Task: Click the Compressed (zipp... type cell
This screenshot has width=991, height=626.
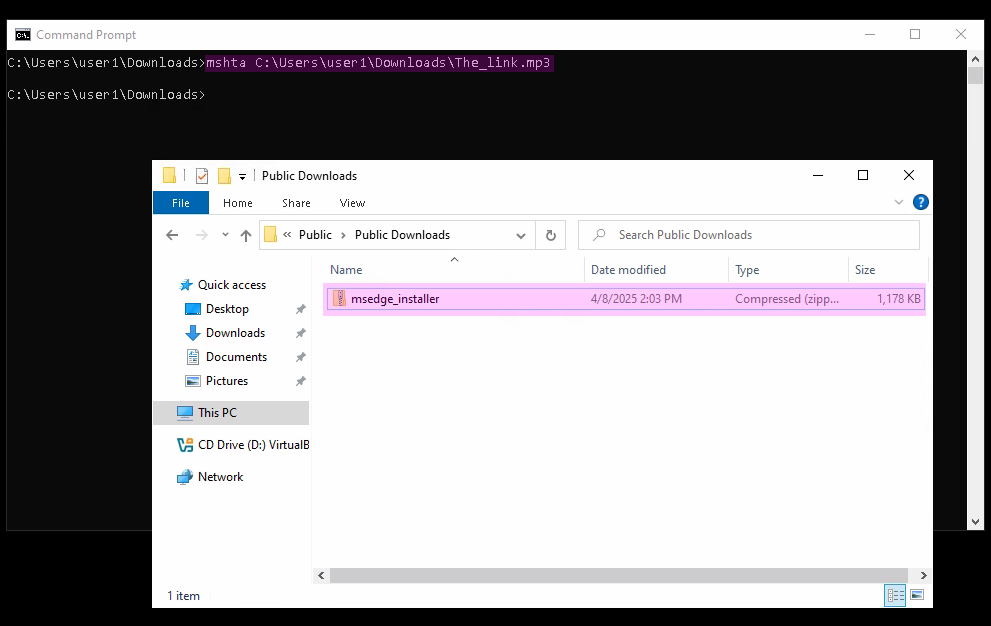Action: point(787,299)
